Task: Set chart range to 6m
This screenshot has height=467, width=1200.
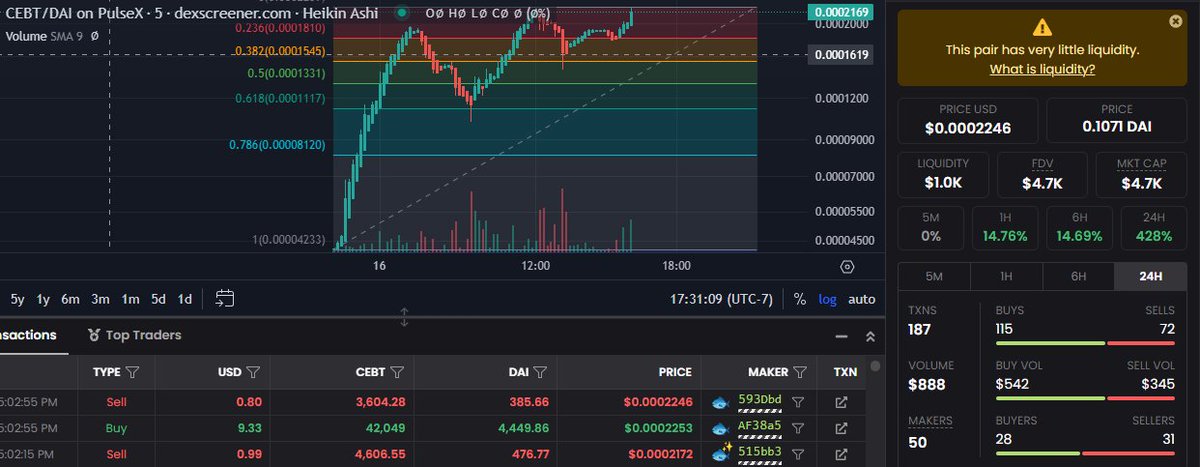Action: pyautogui.click(x=70, y=298)
